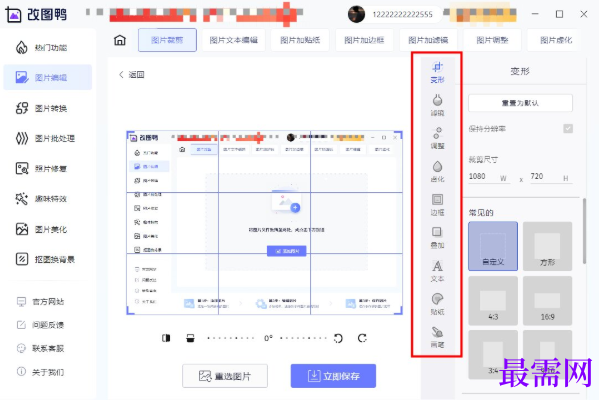The width and height of the screenshot is (611, 404).
Task: Switch to the 图片加边框 tab
Action: (364, 40)
